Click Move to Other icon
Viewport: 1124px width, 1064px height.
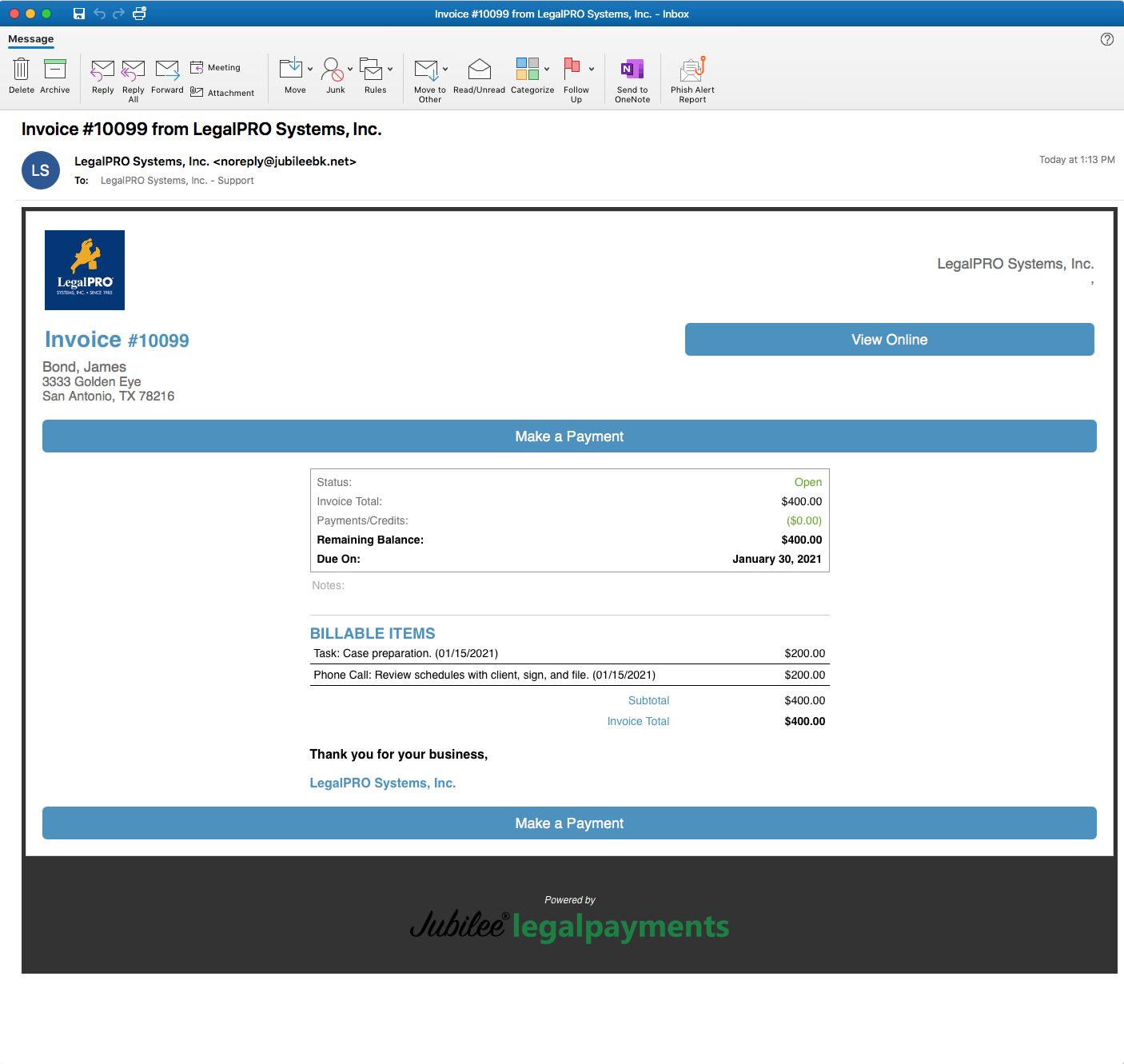[427, 70]
